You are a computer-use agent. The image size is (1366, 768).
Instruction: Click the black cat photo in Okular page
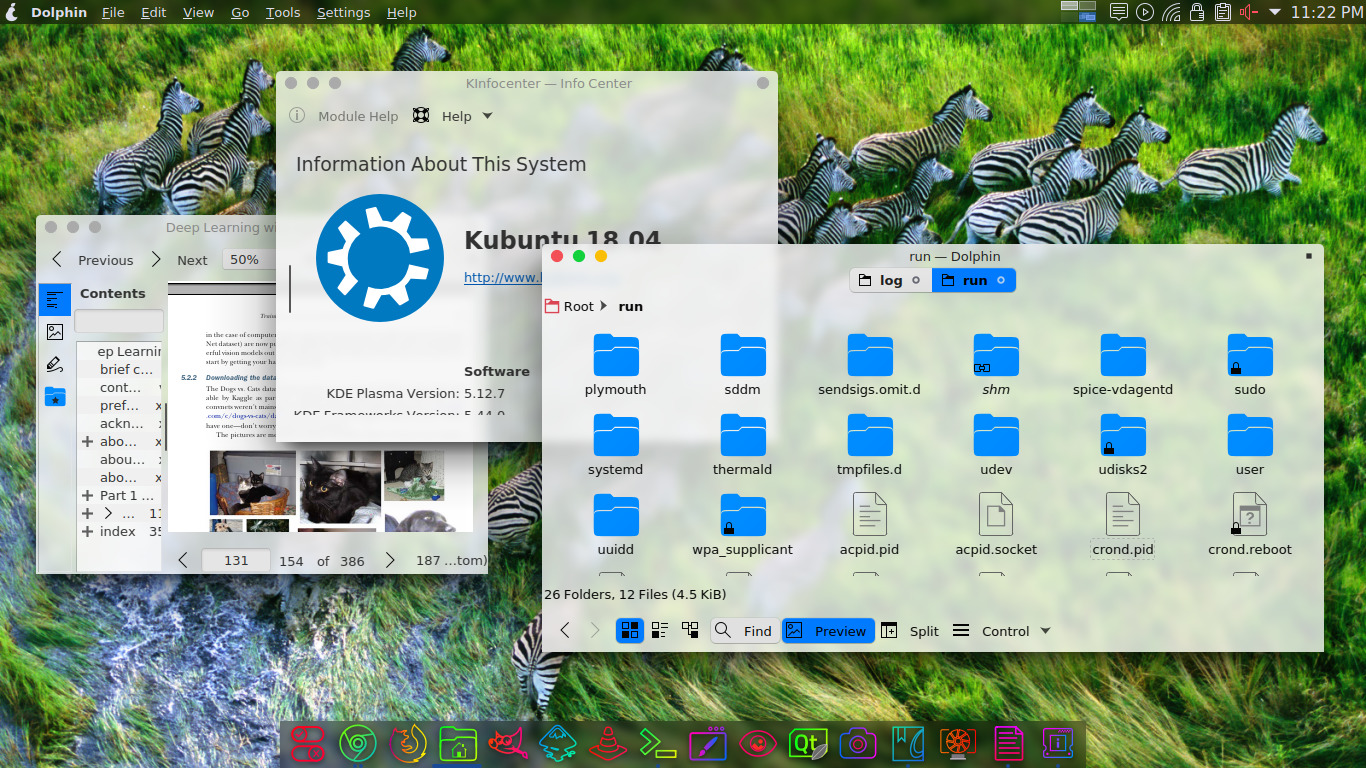[x=340, y=488]
